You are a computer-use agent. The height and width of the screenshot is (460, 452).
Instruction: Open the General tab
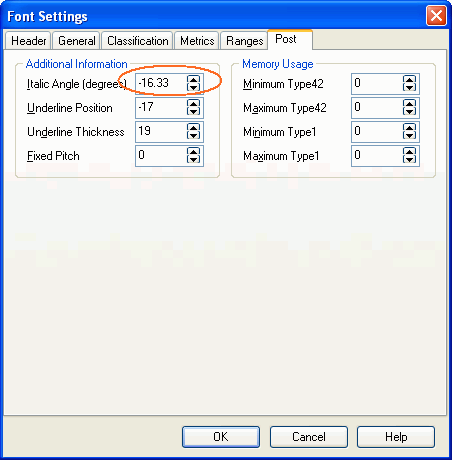(77, 41)
